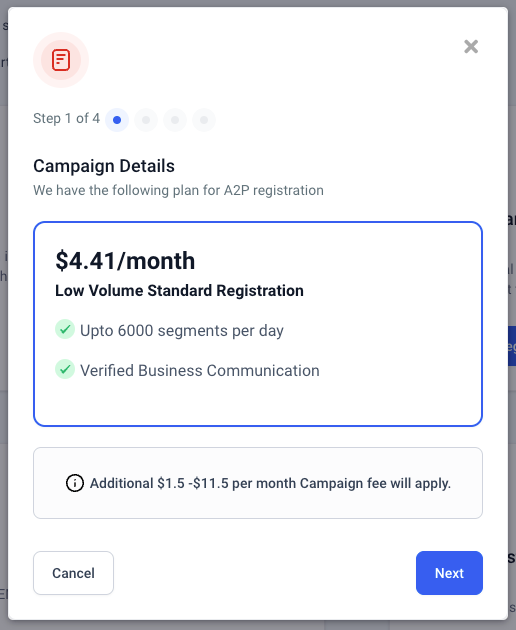Click the A2P registration plan subtitle

coord(178,190)
